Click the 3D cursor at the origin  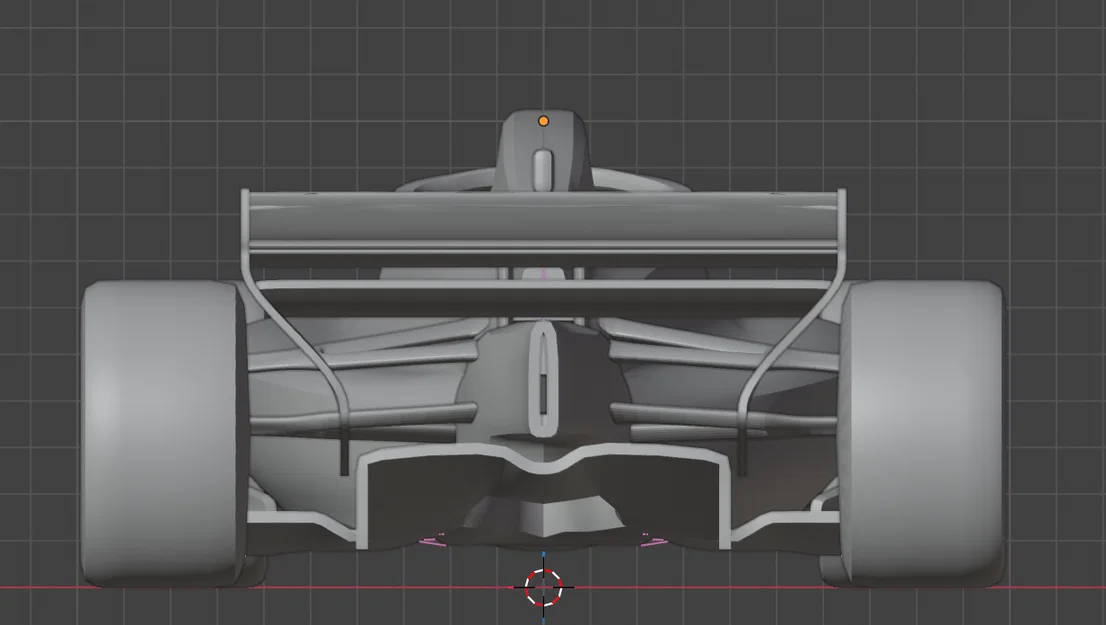point(542,587)
